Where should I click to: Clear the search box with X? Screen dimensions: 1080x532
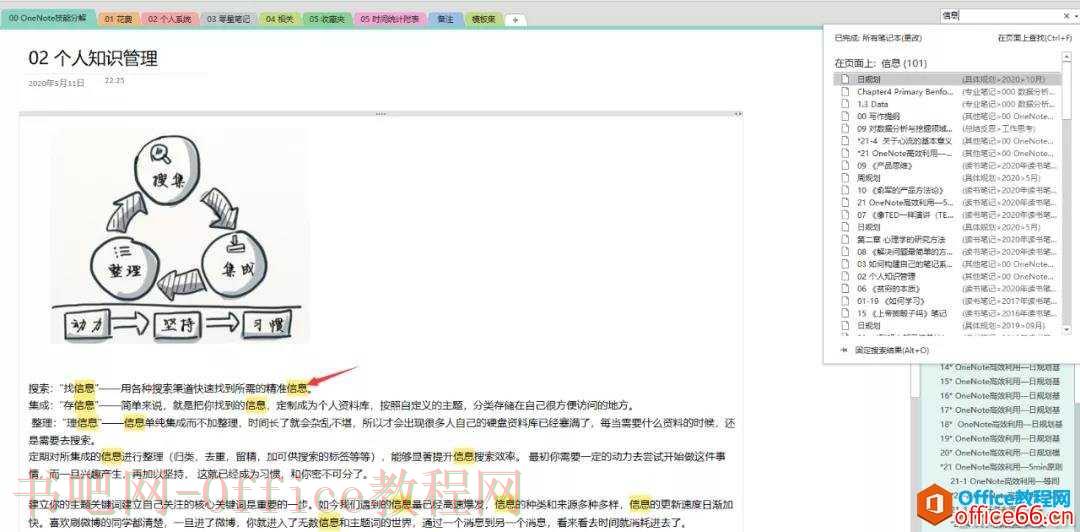(x=1066, y=14)
